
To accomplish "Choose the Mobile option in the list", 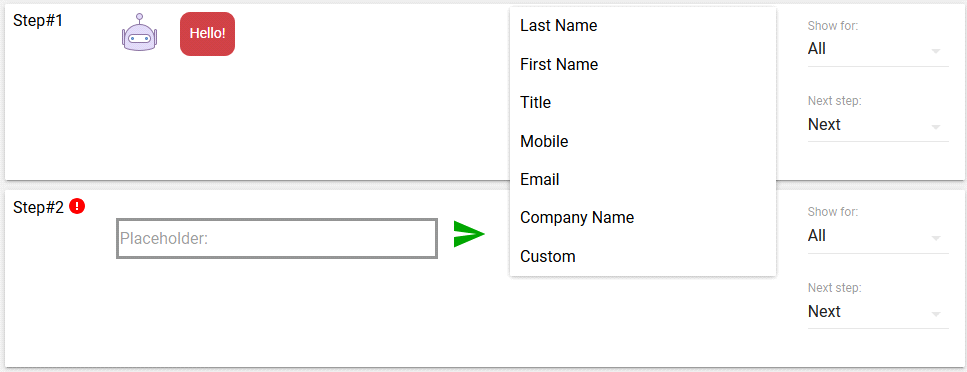I will tap(643, 141).
